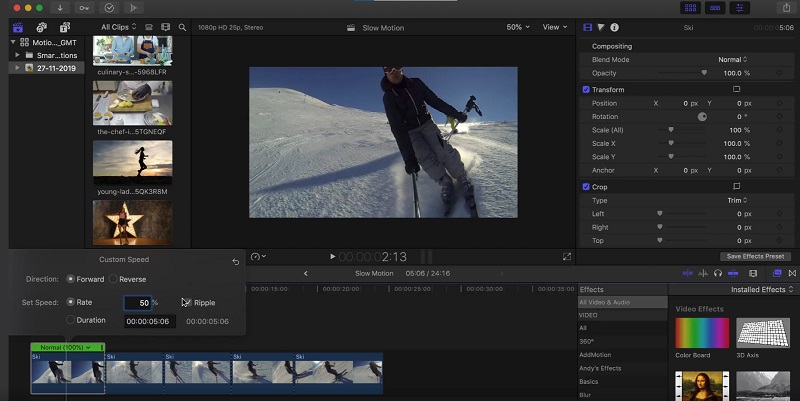Open Installed Effects dropdown
Screen dimensions: 800x401
coord(762,289)
